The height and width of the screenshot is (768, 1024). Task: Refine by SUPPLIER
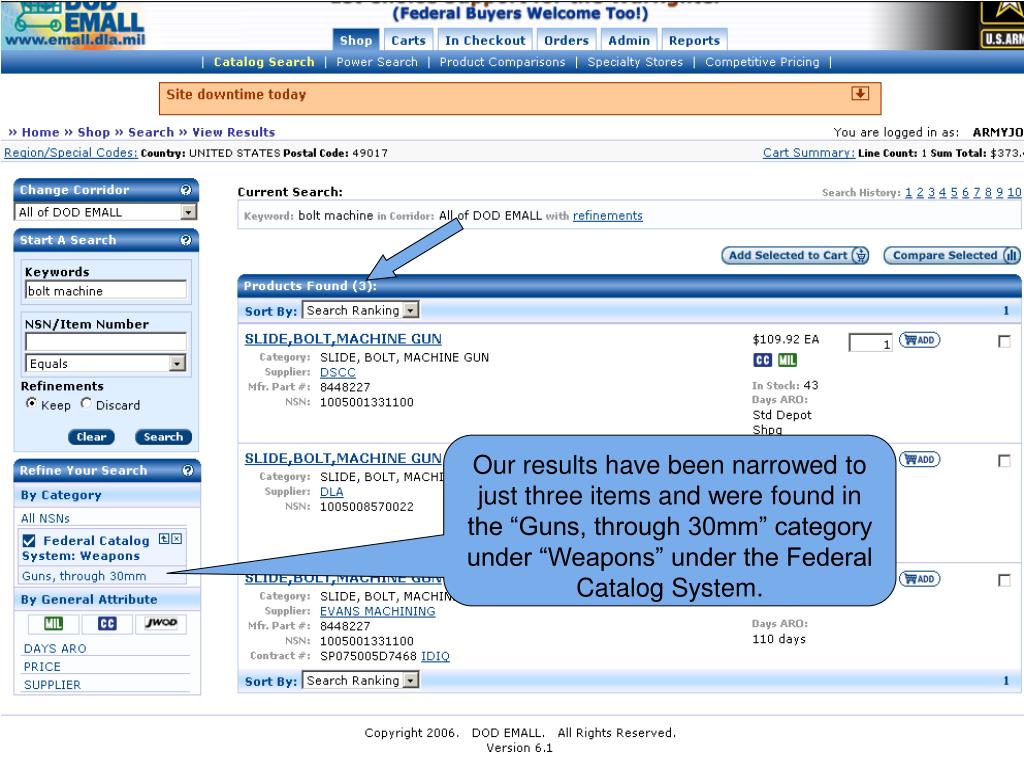(x=52, y=685)
